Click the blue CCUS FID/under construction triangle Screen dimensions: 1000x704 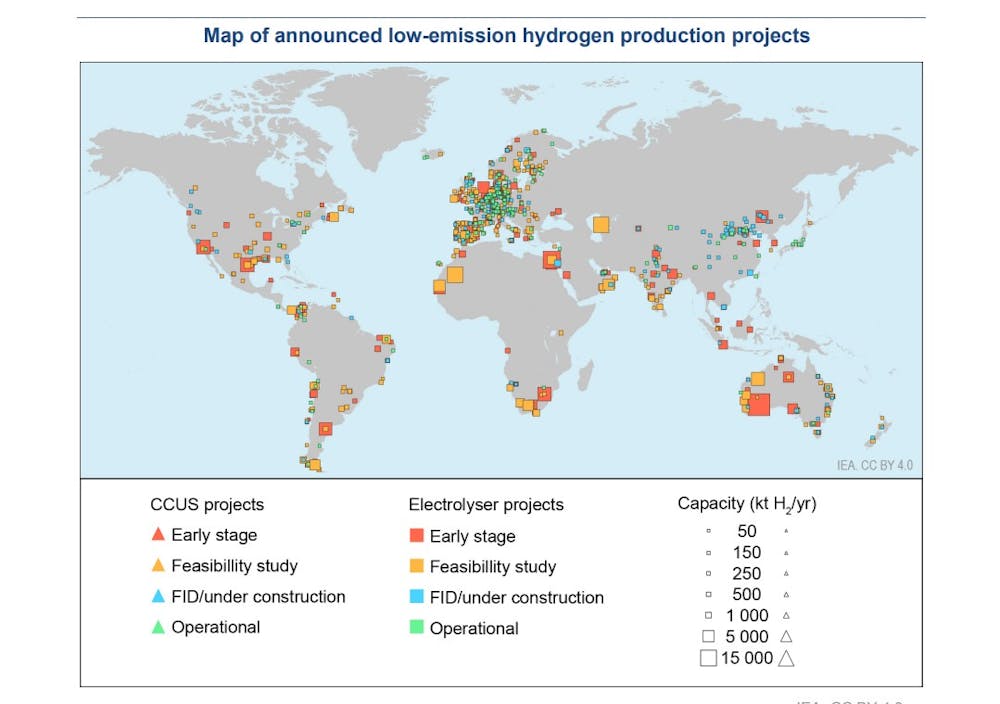tap(158, 596)
